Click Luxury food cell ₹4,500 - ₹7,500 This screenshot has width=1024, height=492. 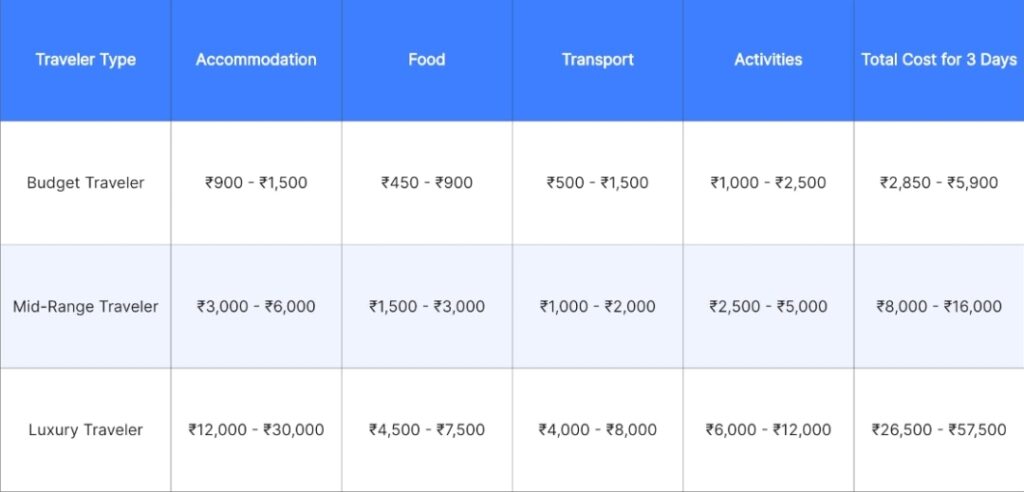pos(426,430)
